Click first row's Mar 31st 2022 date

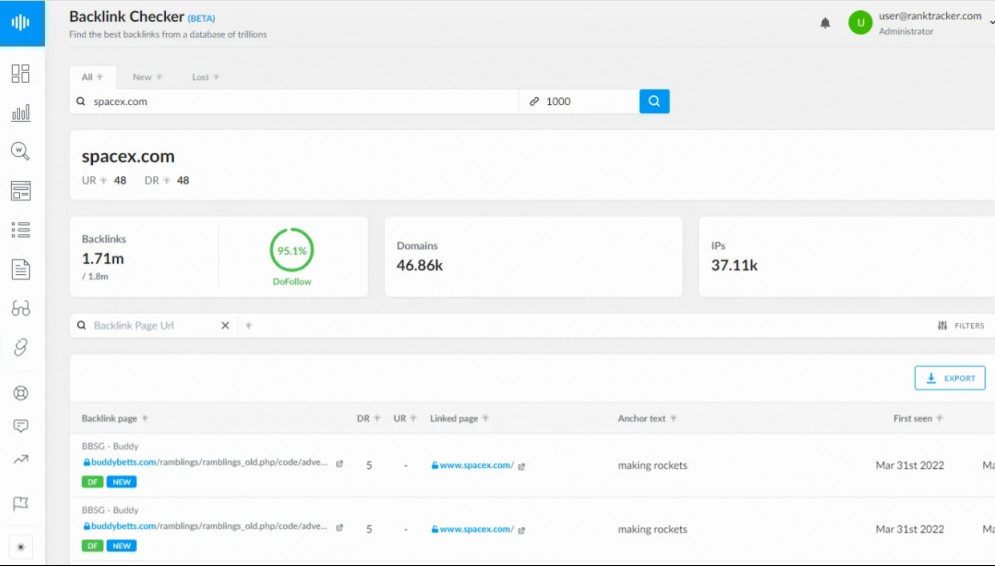coord(910,465)
